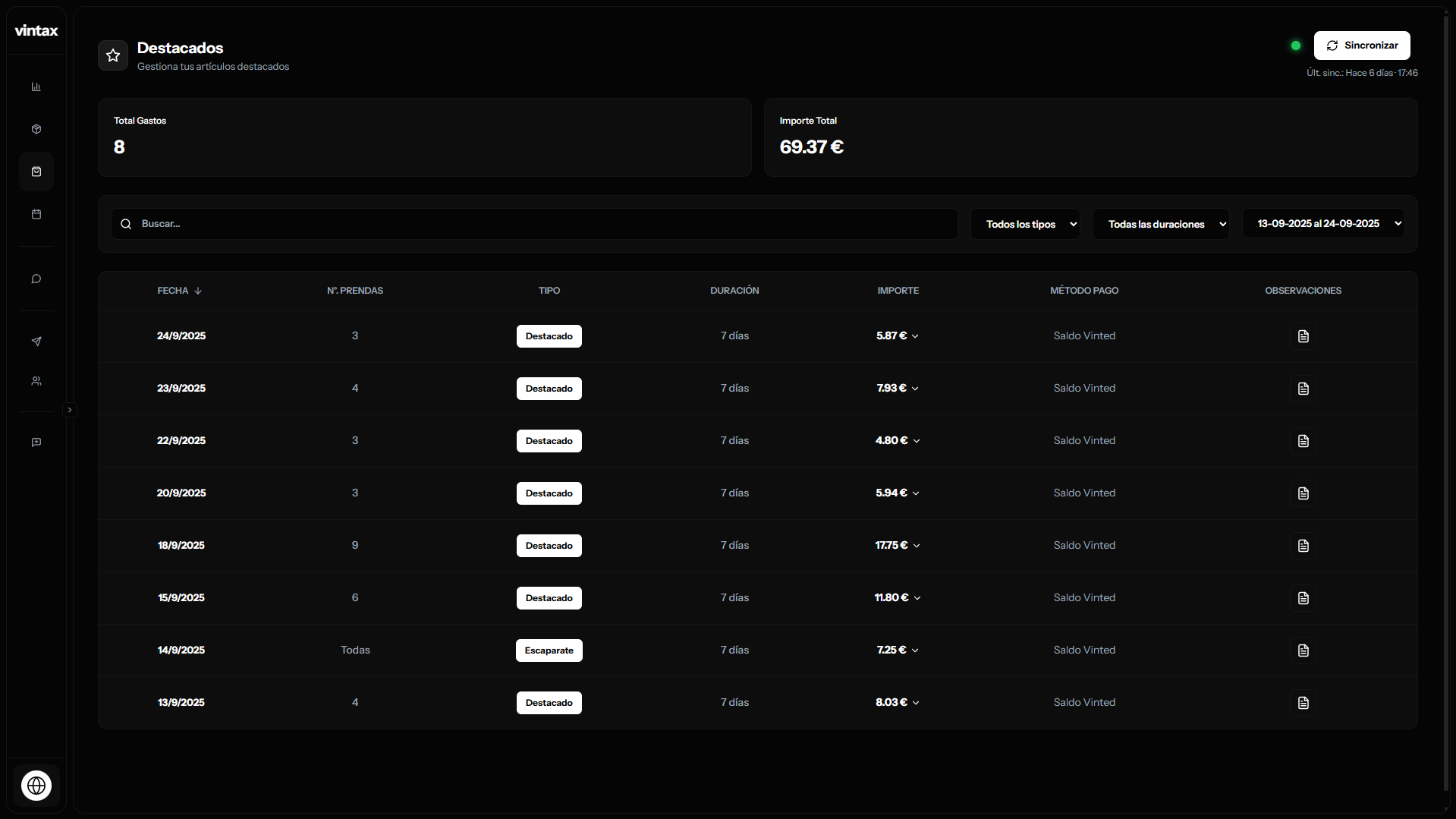
Task: Click the globe language icon
Action: [x=36, y=786]
